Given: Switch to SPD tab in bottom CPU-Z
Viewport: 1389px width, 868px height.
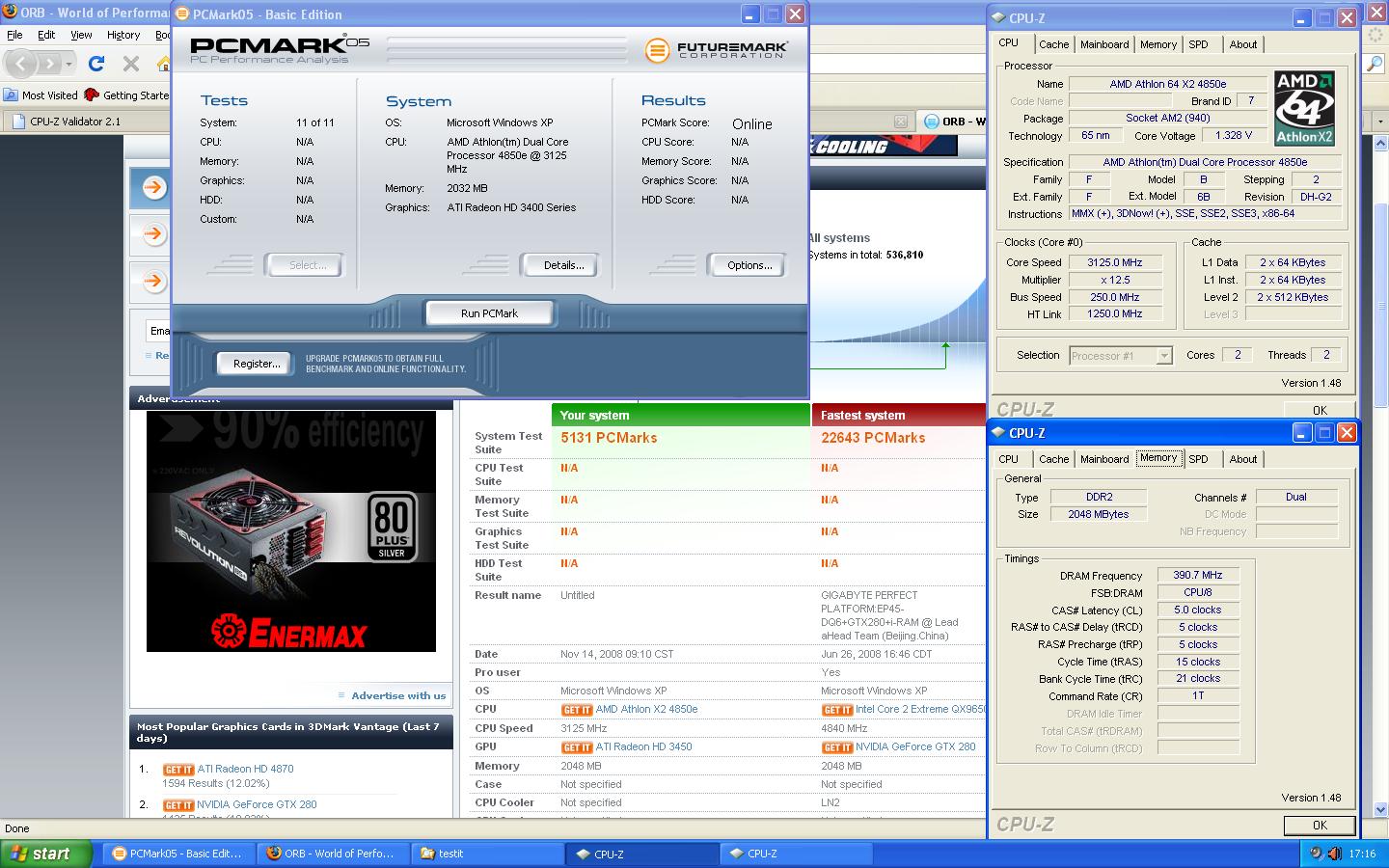Looking at the screenshot, I should point(1198,459).
